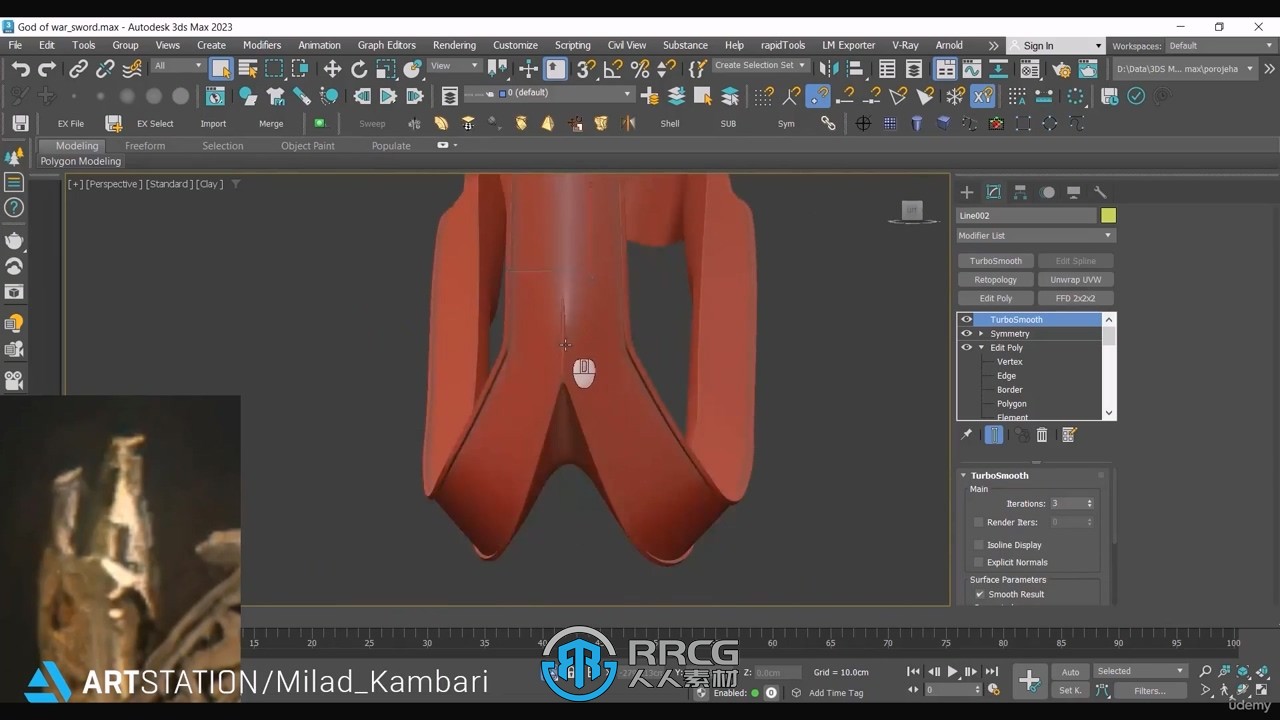Toggle the Angle Snap icon
Viewport: 1280px width, 720px height.
tap(613, 68)
